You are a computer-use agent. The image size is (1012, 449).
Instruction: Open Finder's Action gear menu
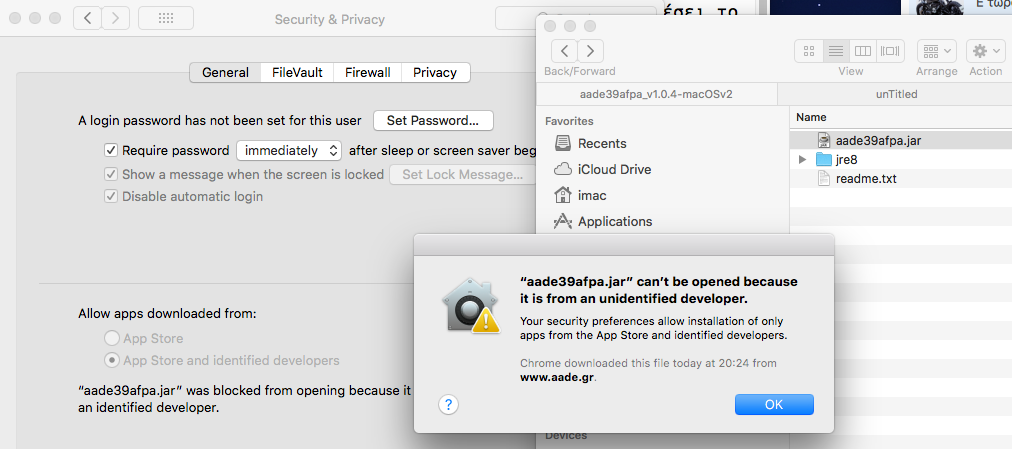pyautogui.click(x=986, y=50)
